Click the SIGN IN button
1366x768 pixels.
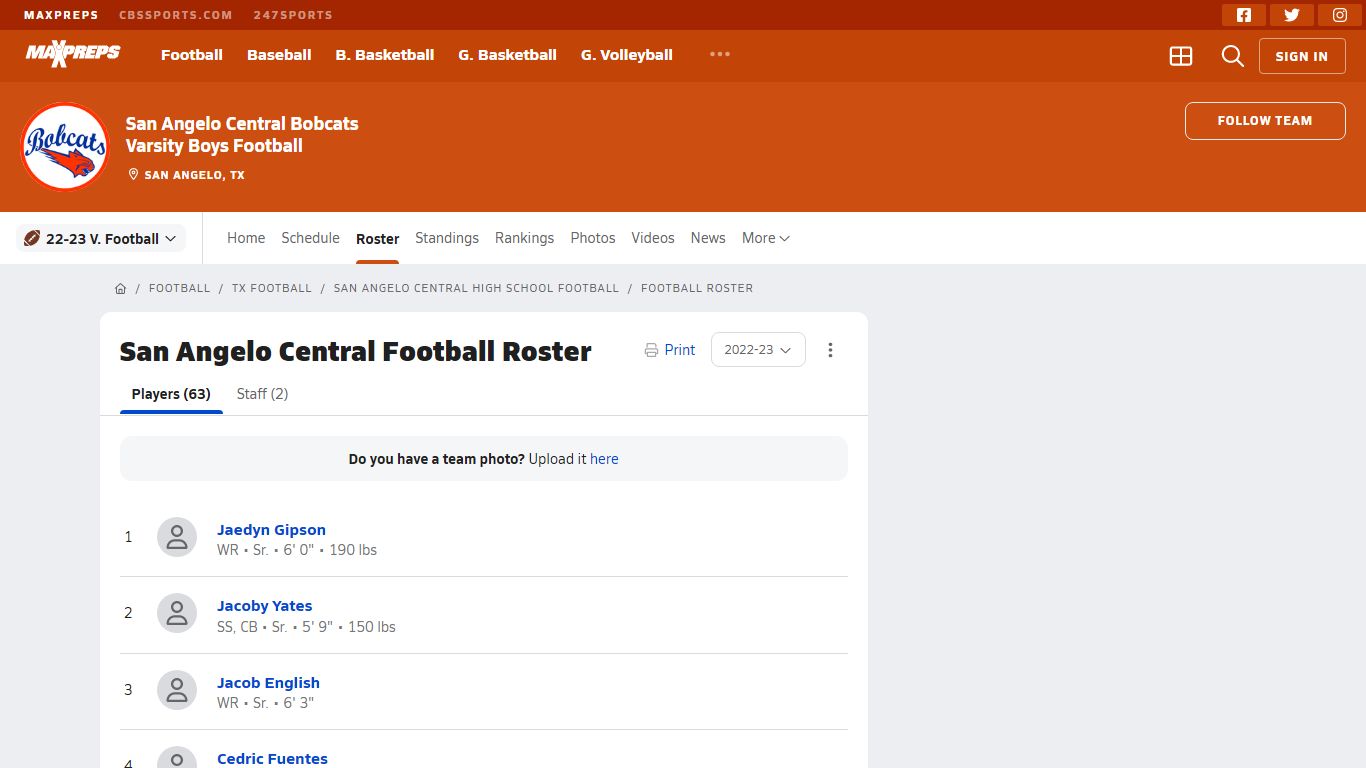click(x=1302, y=56)
